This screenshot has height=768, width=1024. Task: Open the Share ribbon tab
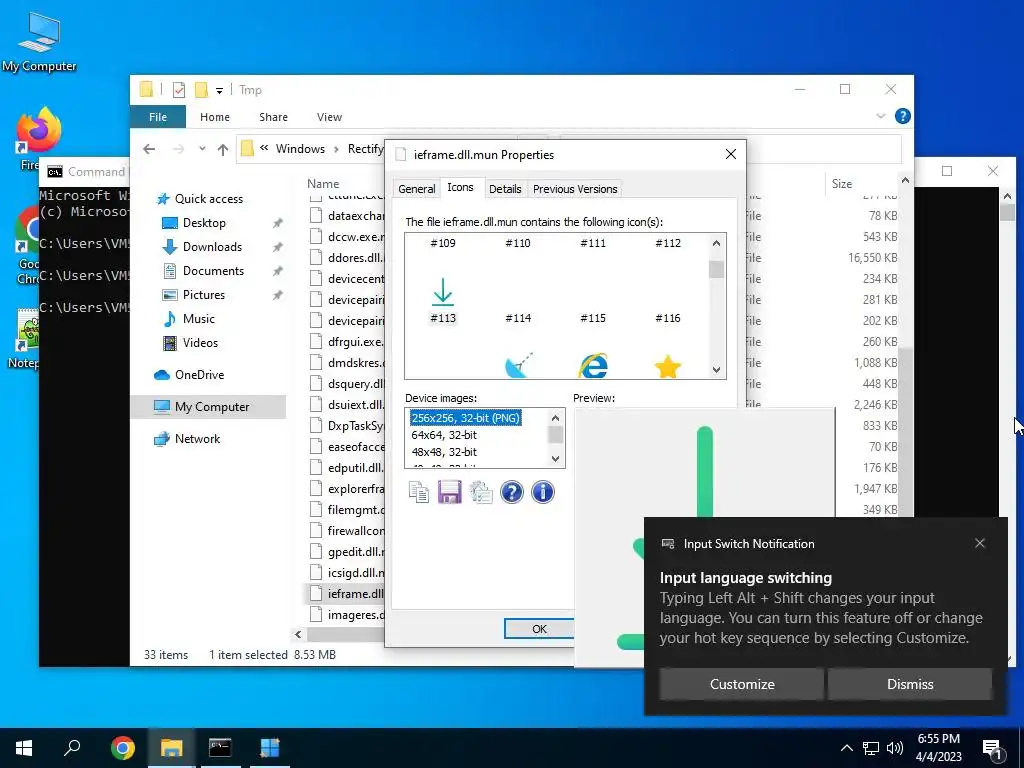[273, 117]
